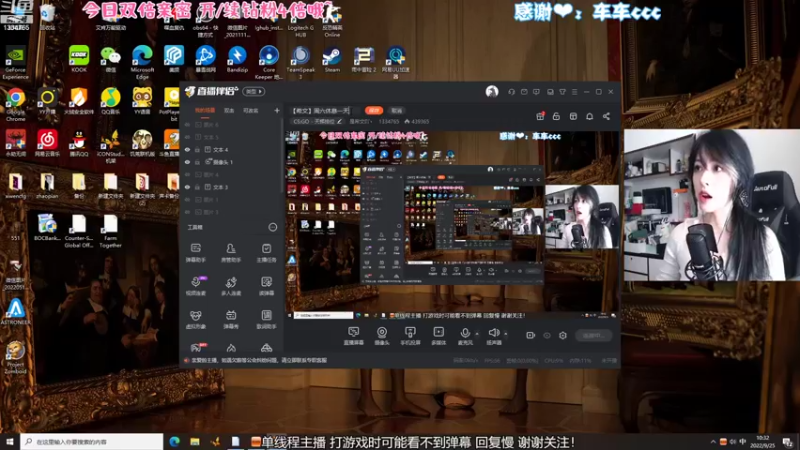
Task: Toggle visibility of the 文本 3 layer
Action: 187,187
